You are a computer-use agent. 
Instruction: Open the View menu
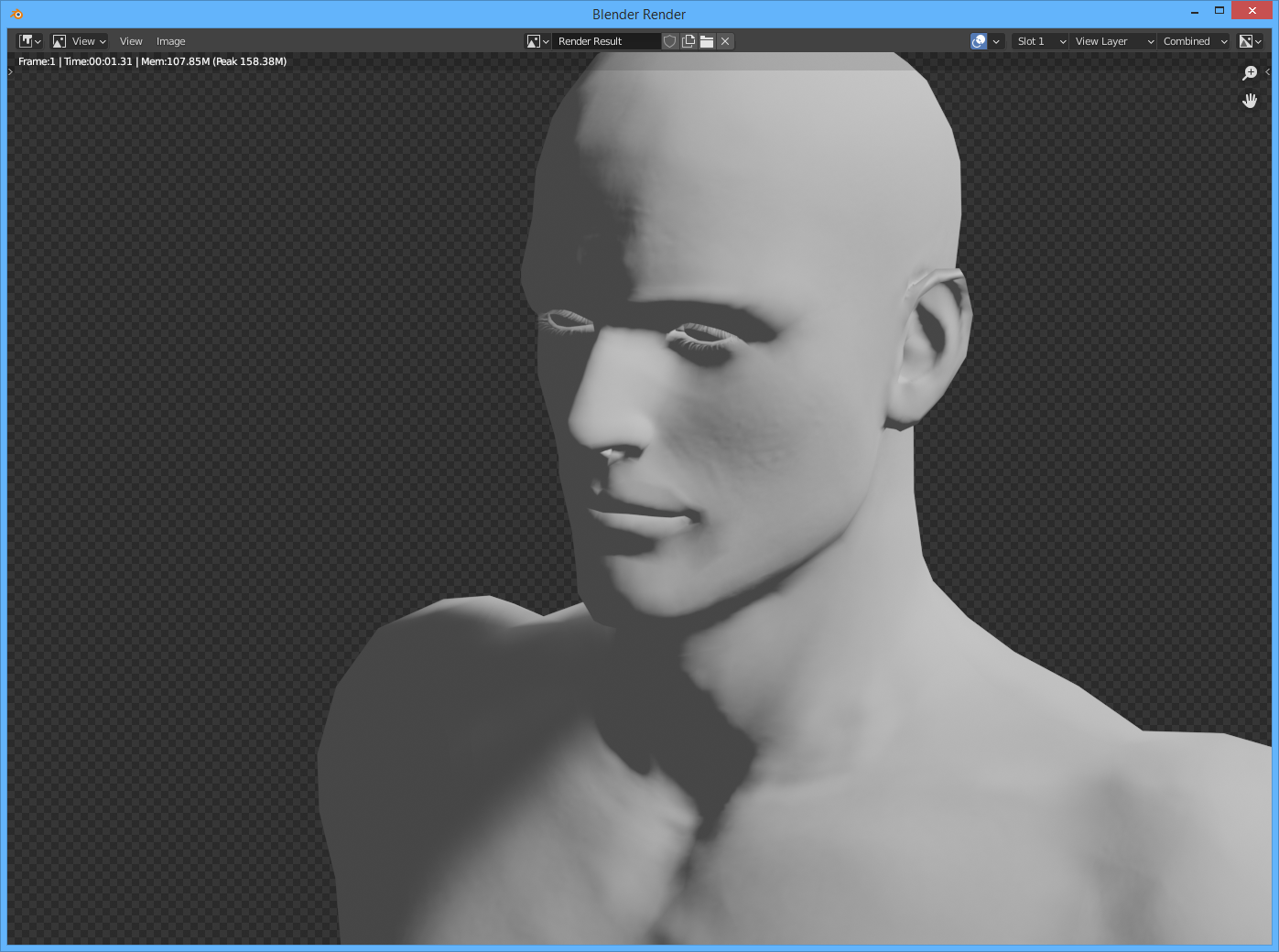click(131, 40)
